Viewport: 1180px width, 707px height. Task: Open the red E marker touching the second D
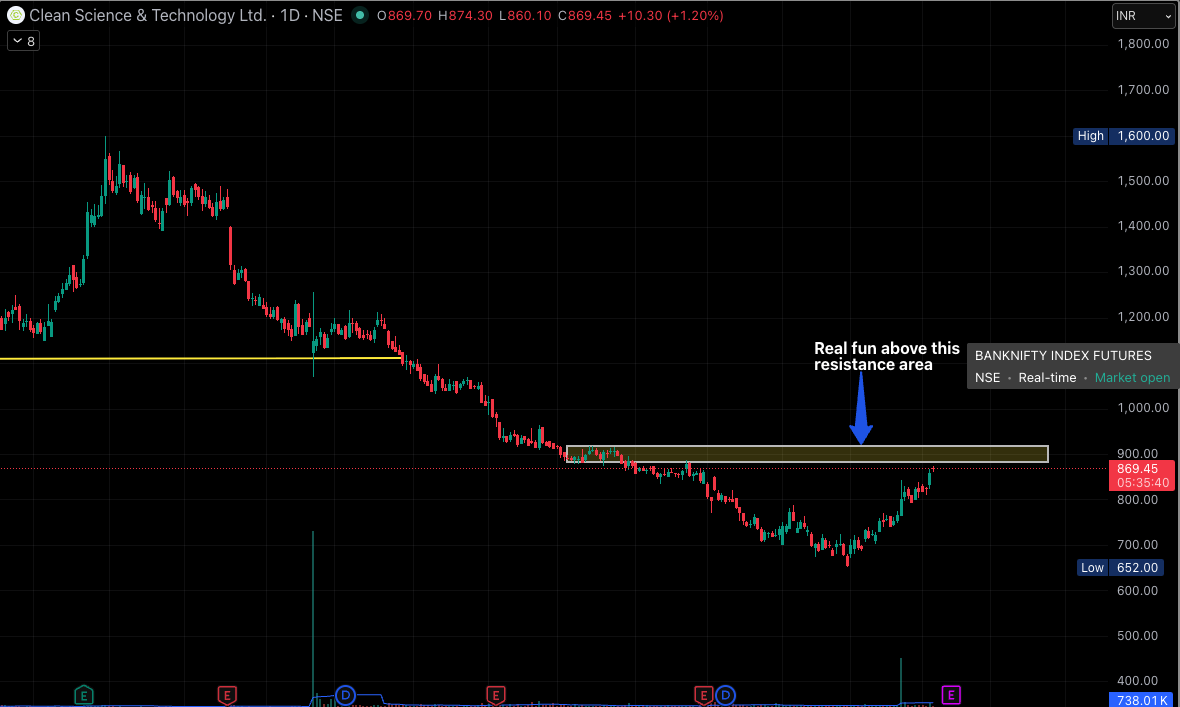tap(703, 695)
